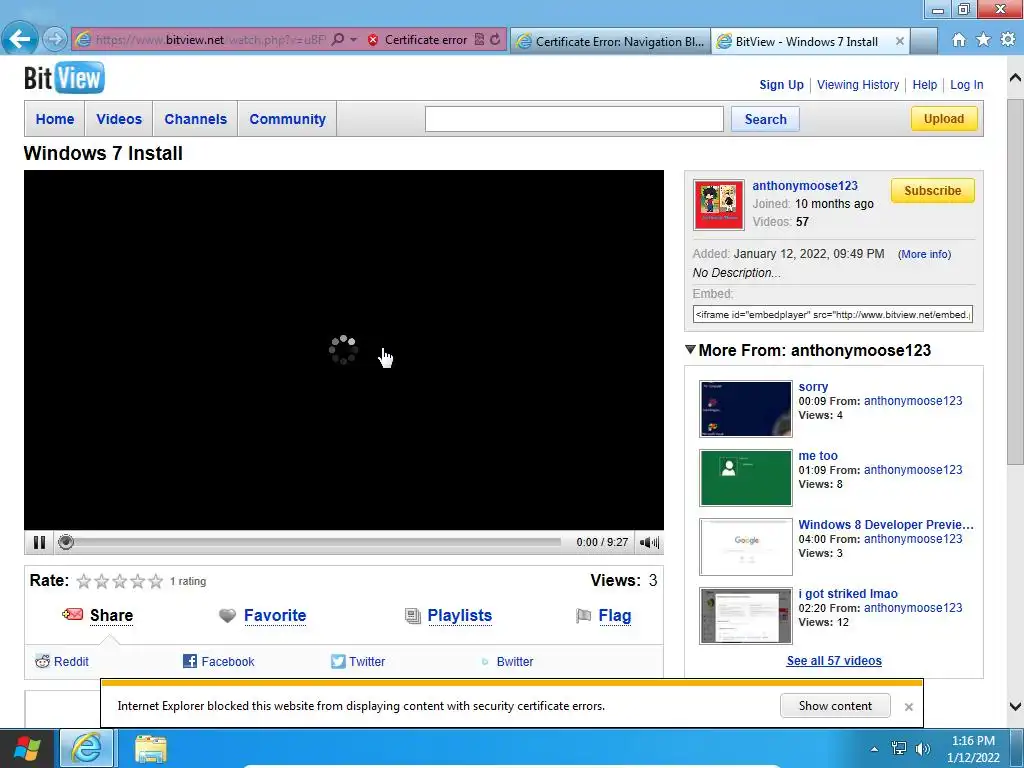Click the flag icon beside Flag
Screen dimensions: 1024x768
coord(583,616)
